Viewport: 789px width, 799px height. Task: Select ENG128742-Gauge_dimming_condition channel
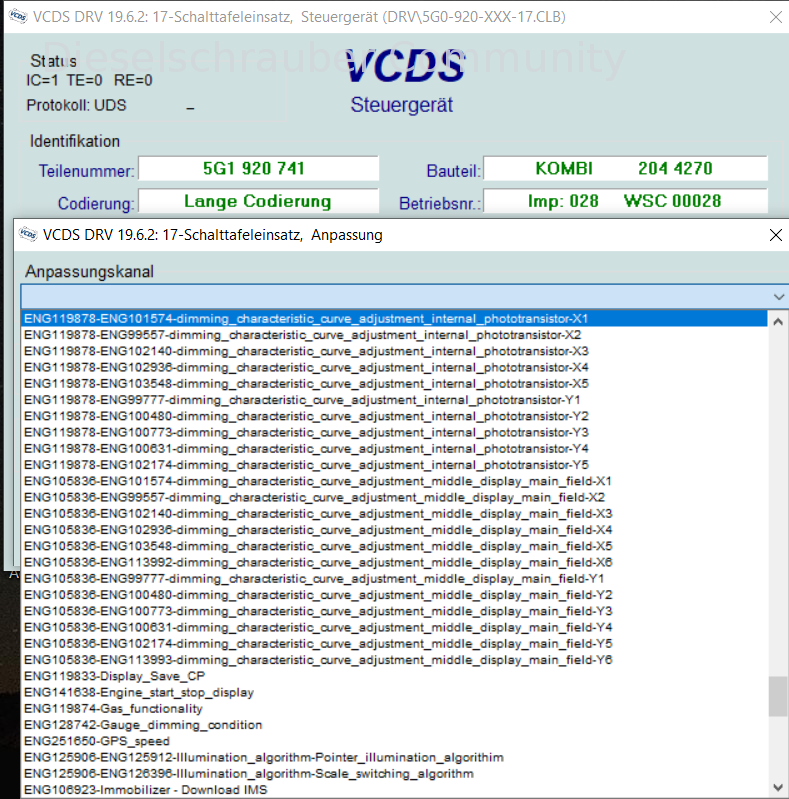[394, 725]
